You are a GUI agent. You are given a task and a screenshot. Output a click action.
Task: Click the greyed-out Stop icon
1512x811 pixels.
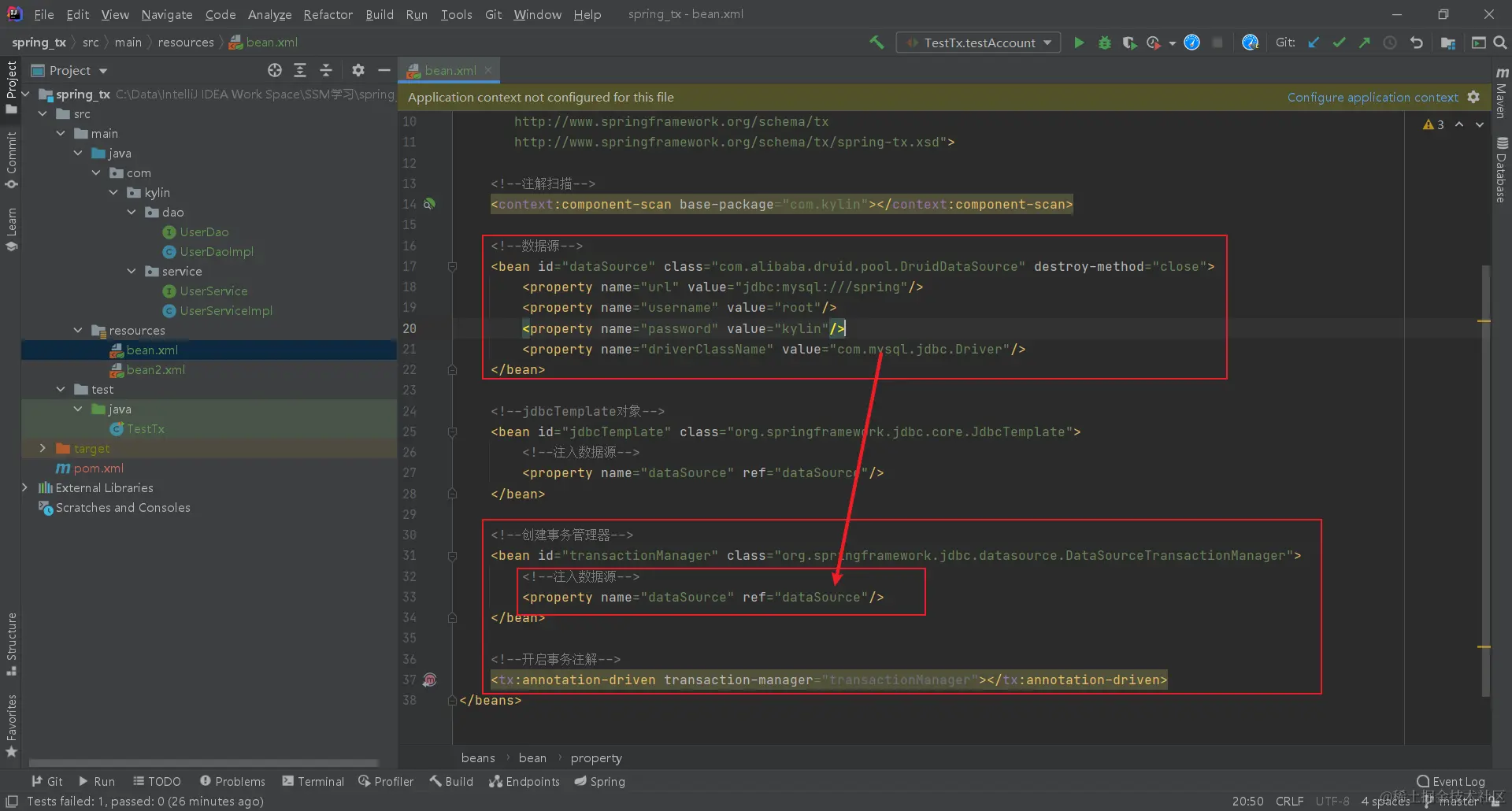[1217, 43]
